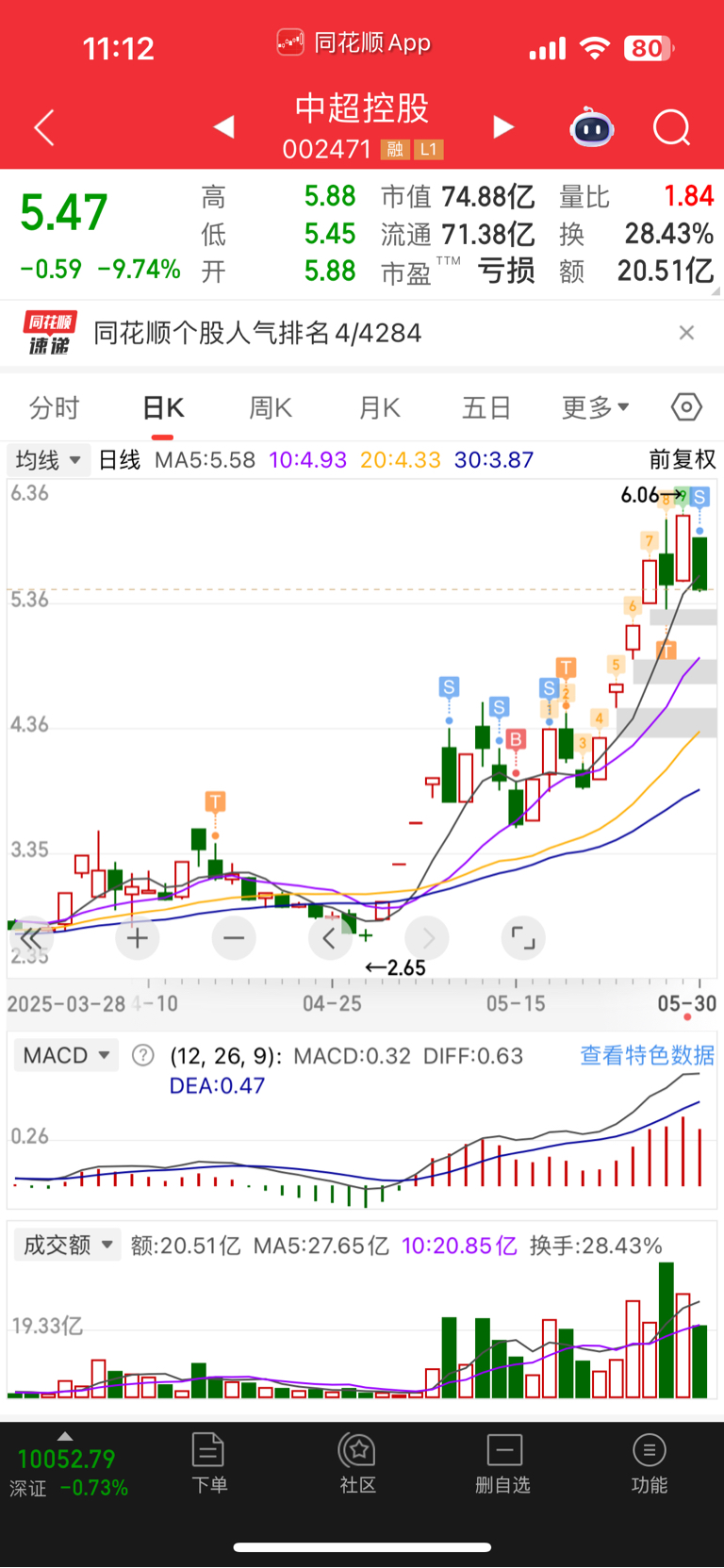Image resolution: width=724 pixels, height=1568 pixels.
Task: Tap DEA:0.47 value
Action: 217,1086
